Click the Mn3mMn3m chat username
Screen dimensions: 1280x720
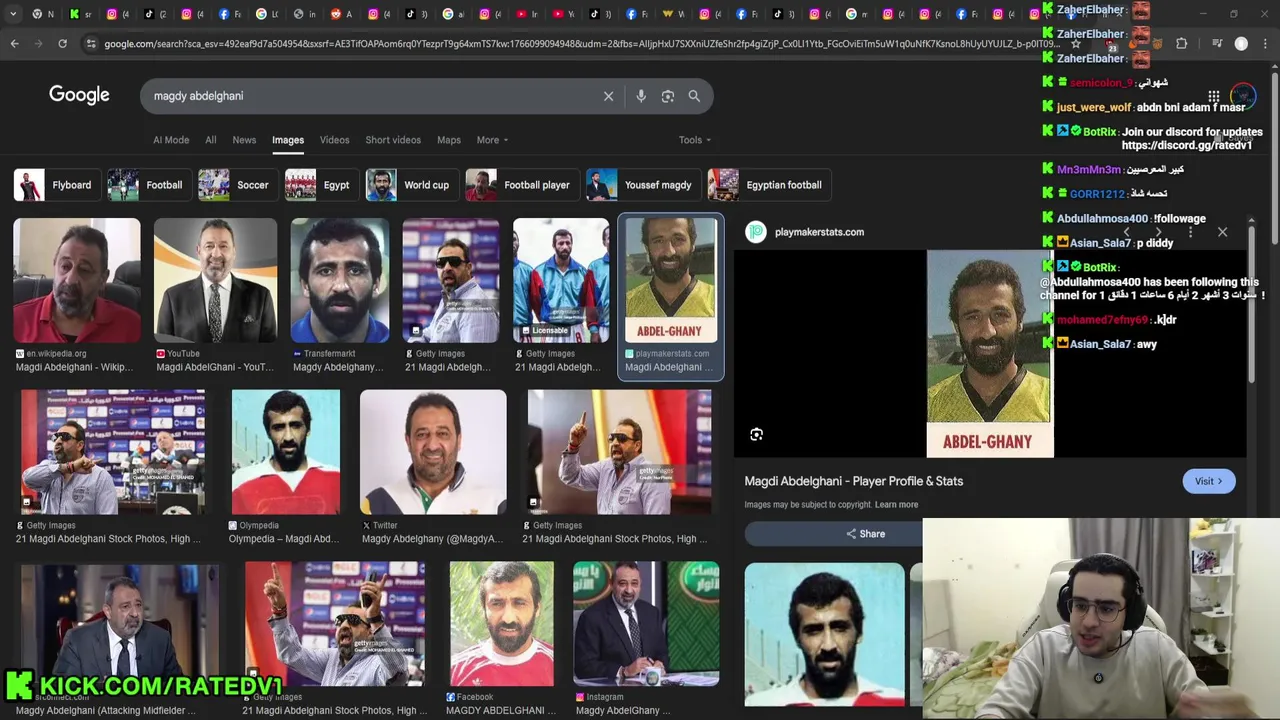pyautogui.click(x=1089, y=170)
